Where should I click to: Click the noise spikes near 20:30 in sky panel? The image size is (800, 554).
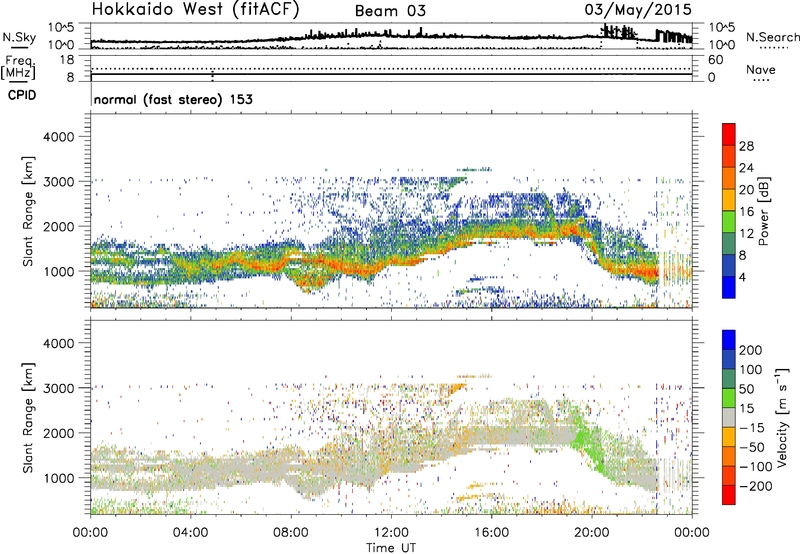[x=618, y=32]
